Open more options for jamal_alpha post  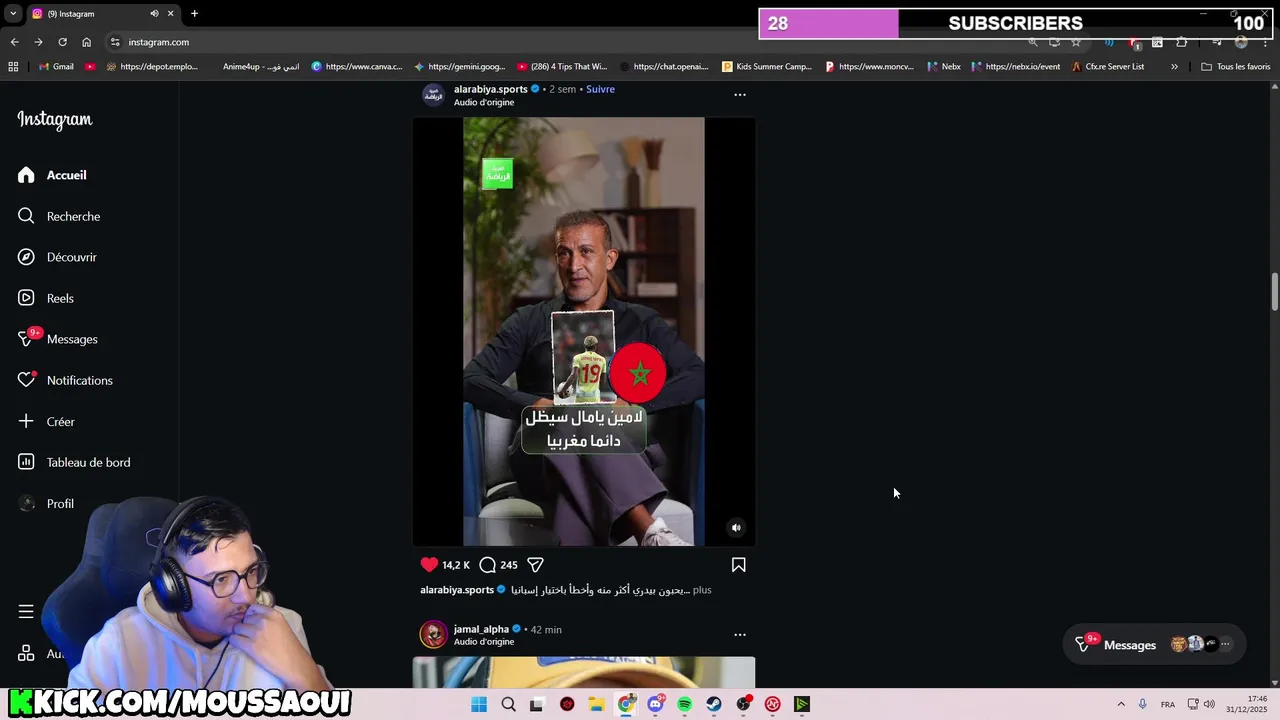[x=740, y=634]
